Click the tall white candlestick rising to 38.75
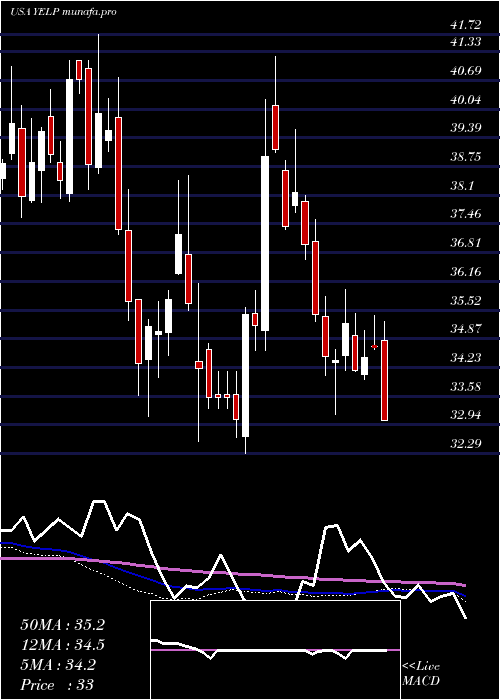500x700 pixels. click(265, 243)
